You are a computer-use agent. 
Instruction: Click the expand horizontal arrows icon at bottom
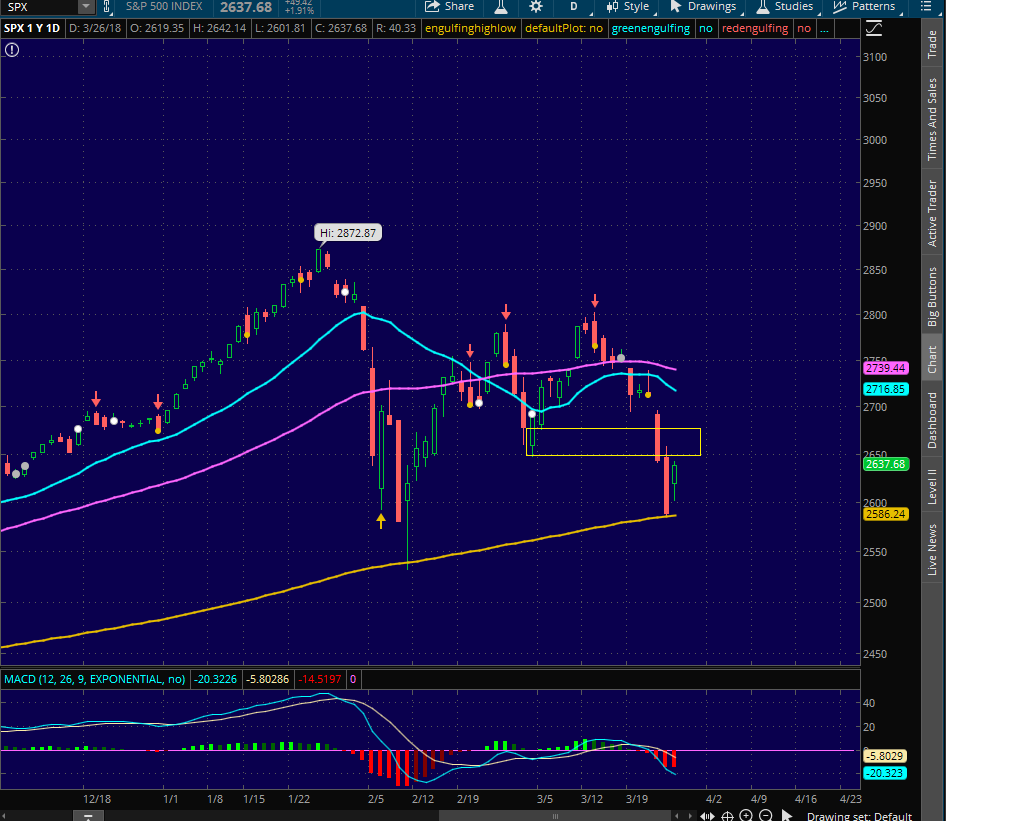tap(707, 816)
